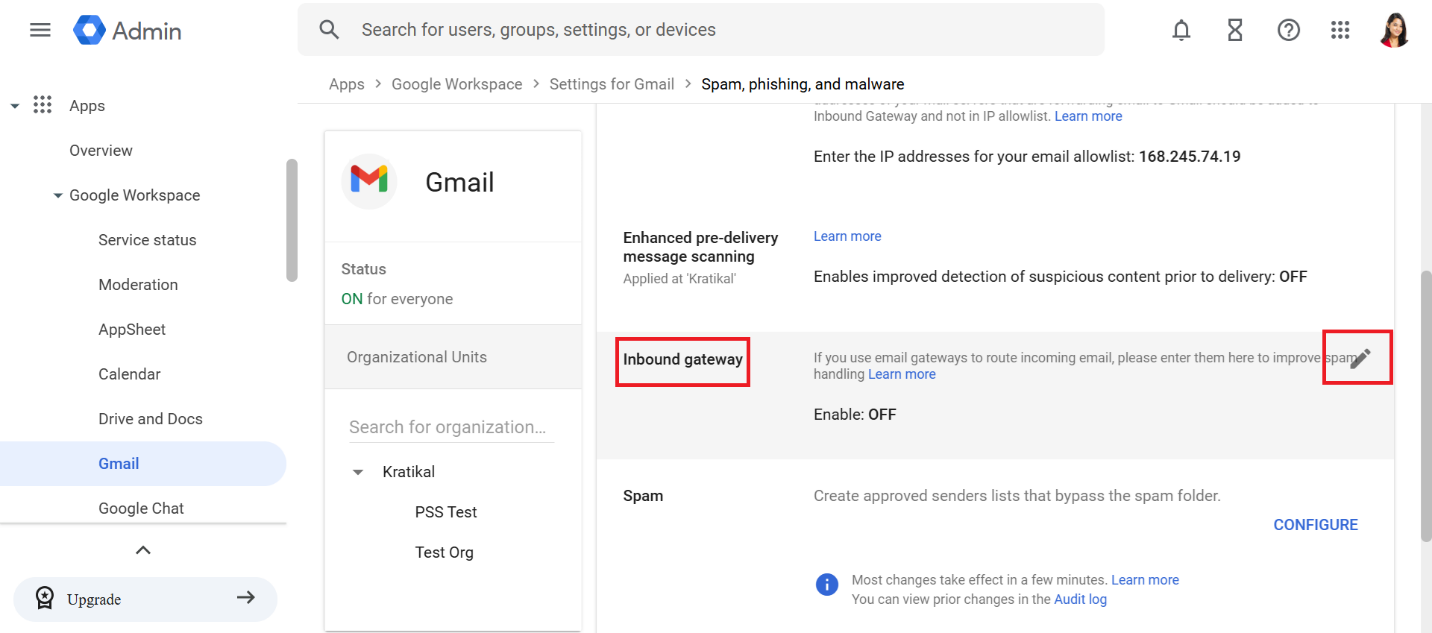This screenshot has width=1432, height=633.
Task: Click the Gmail logo icon
Action: pyautogui.click(x=369, y=181)
